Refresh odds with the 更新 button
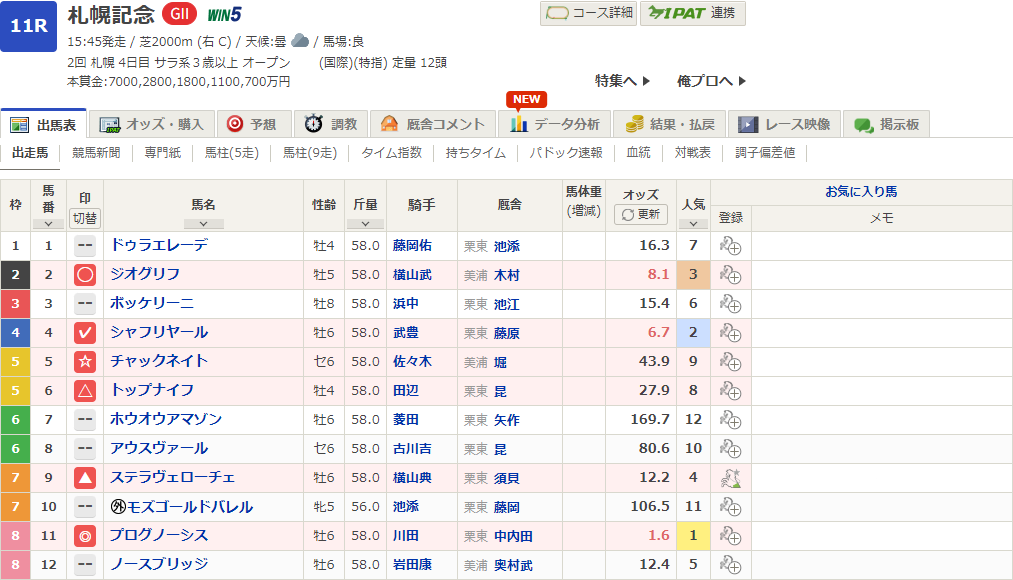 pos(641,214)
